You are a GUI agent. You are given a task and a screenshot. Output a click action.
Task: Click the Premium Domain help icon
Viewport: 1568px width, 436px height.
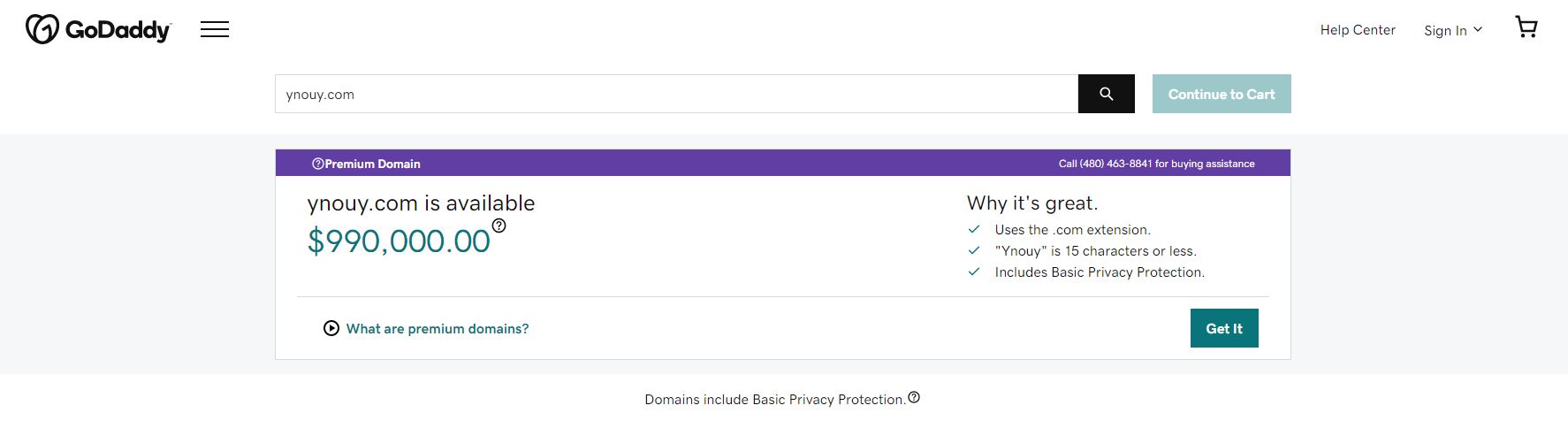tap(317, 164)
